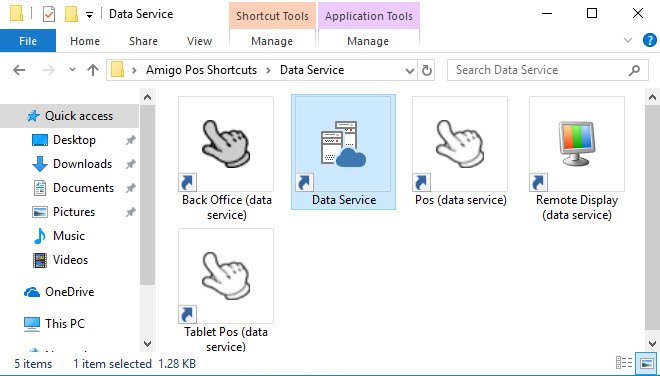Switch to Details view layout icon
Image resolution: width=660 pixels, height=376 pixels.
[x=624, y=363]
